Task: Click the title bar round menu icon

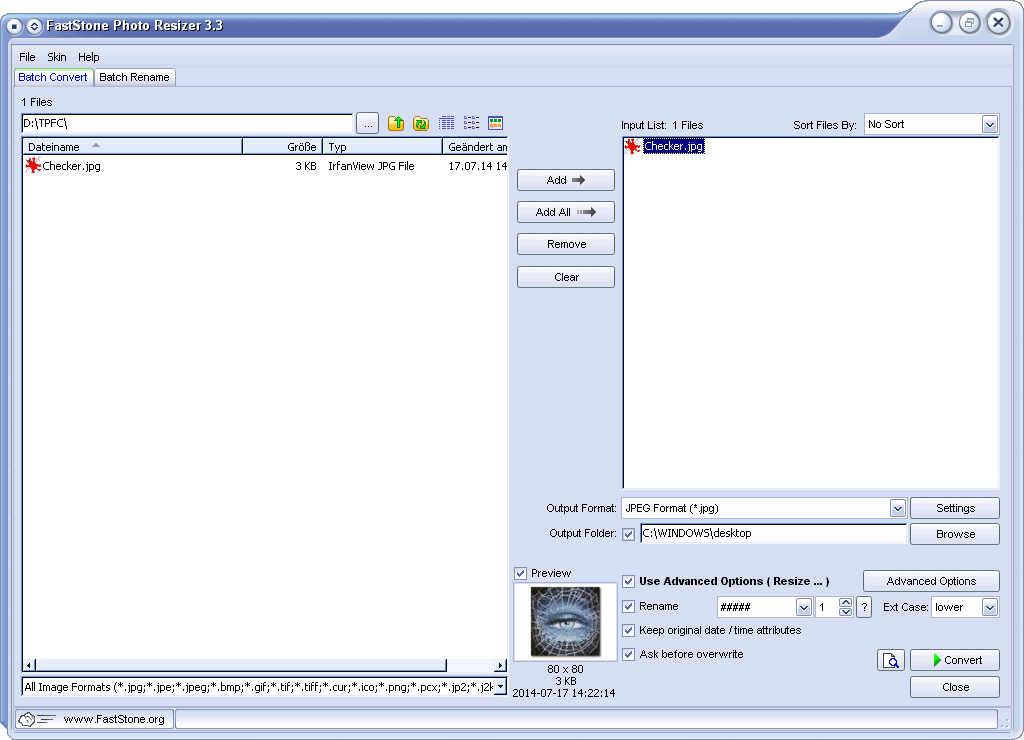Action: tap(14, 26)
